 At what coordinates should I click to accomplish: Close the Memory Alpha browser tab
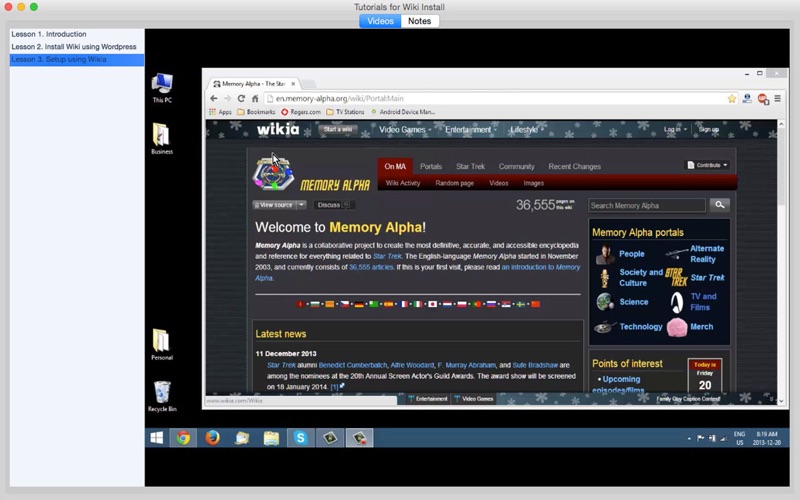293,84
